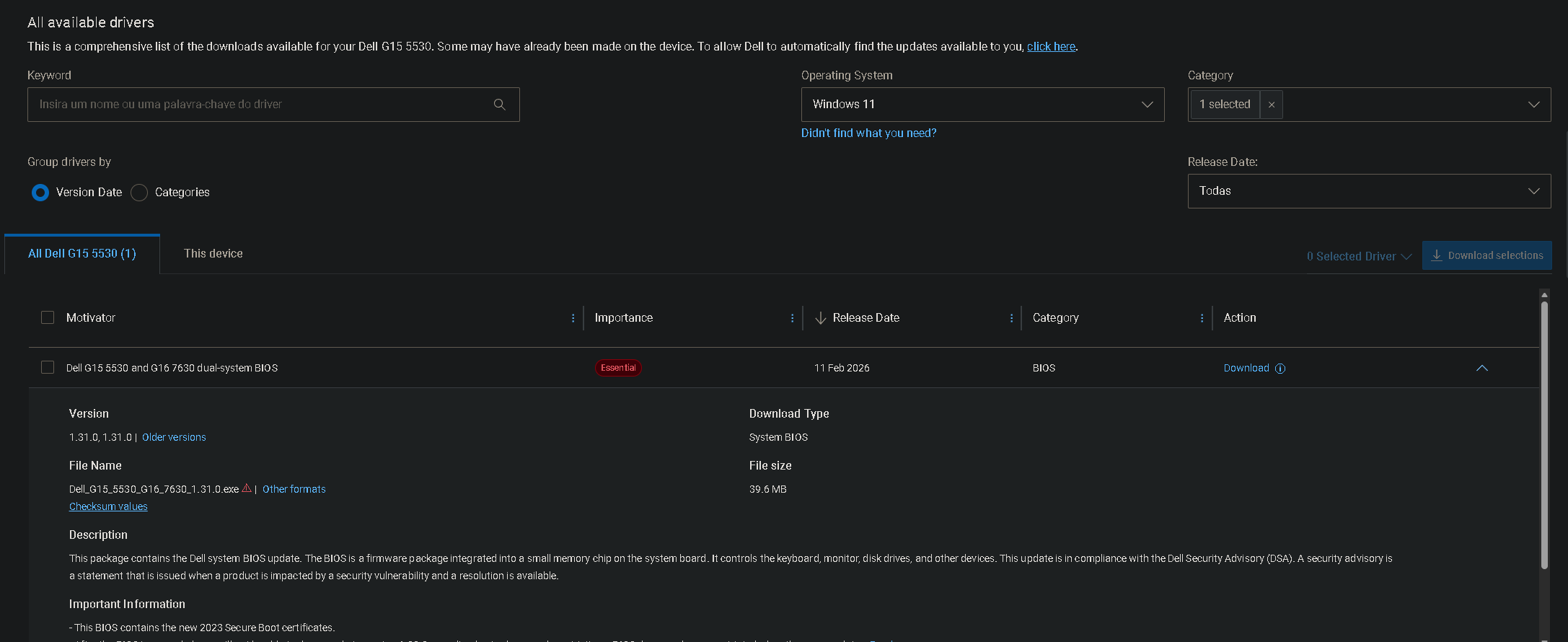This screenshot has width=1568, height=642.
Task: Collapse the BIOS driver details row
Action: pos(1482,368)
